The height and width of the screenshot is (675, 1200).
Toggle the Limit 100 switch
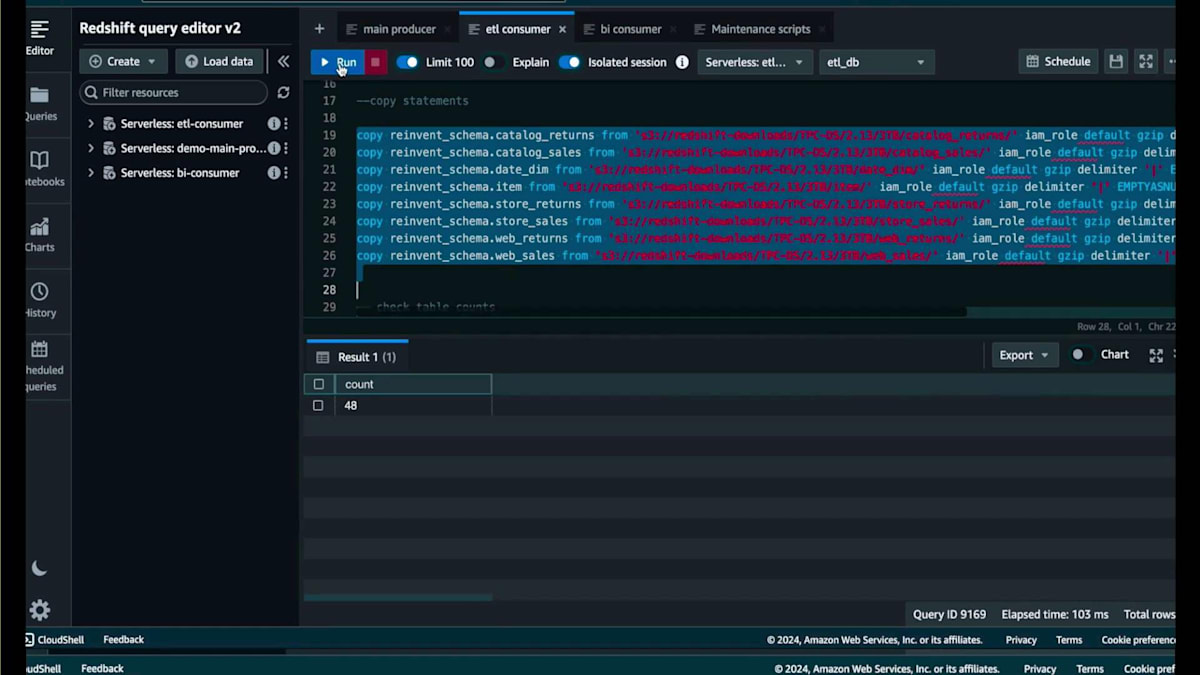[x=408, y=62]
